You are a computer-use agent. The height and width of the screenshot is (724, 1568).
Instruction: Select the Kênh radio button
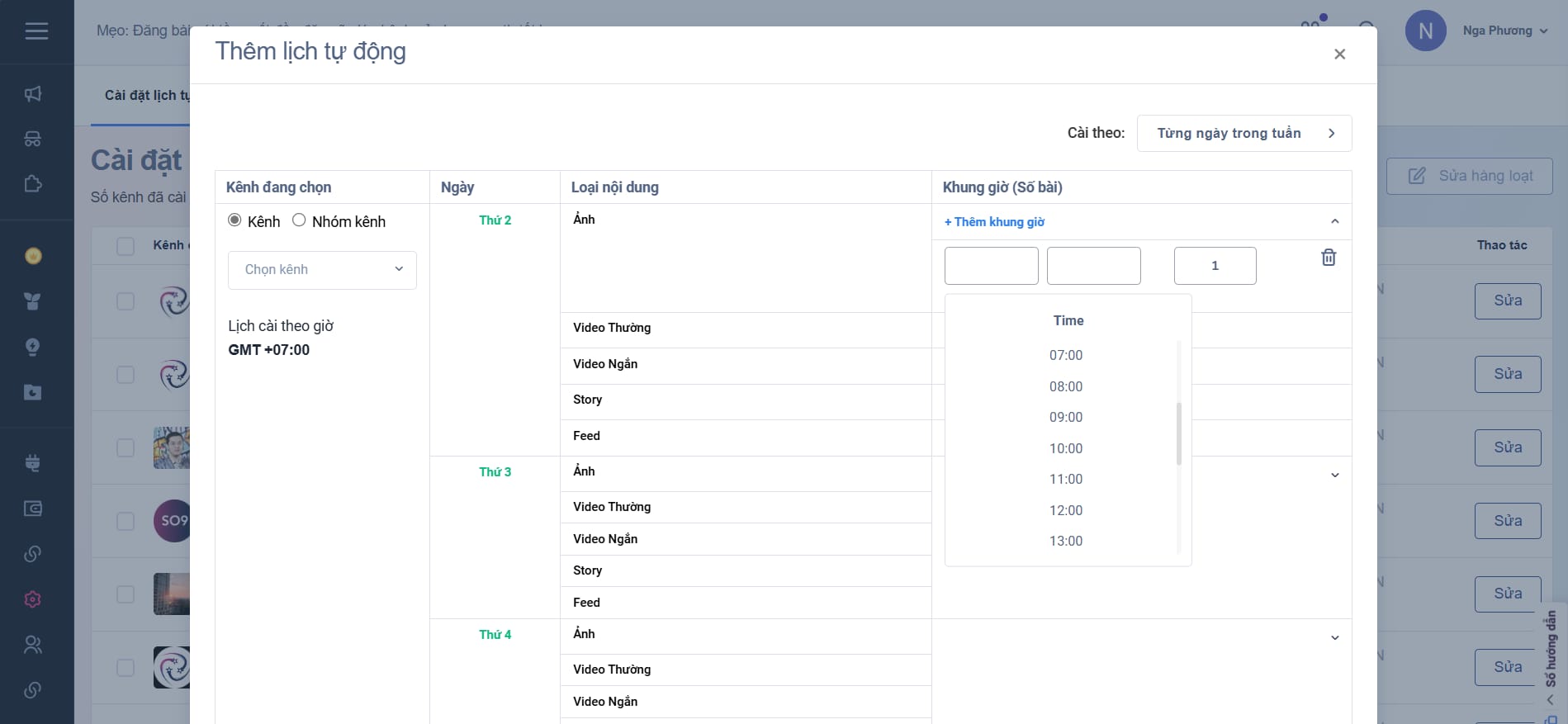[234, 220]
